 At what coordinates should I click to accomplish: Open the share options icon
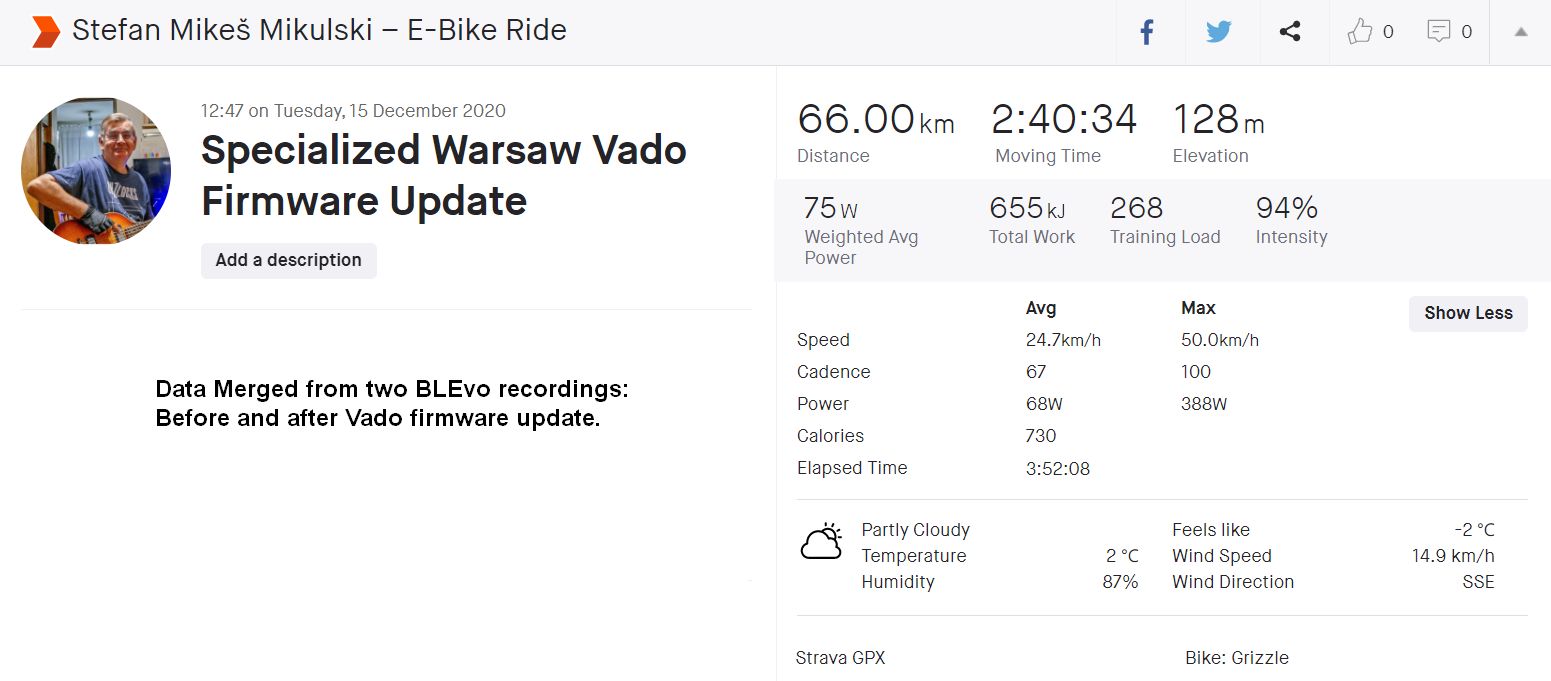click(1290, 32)
